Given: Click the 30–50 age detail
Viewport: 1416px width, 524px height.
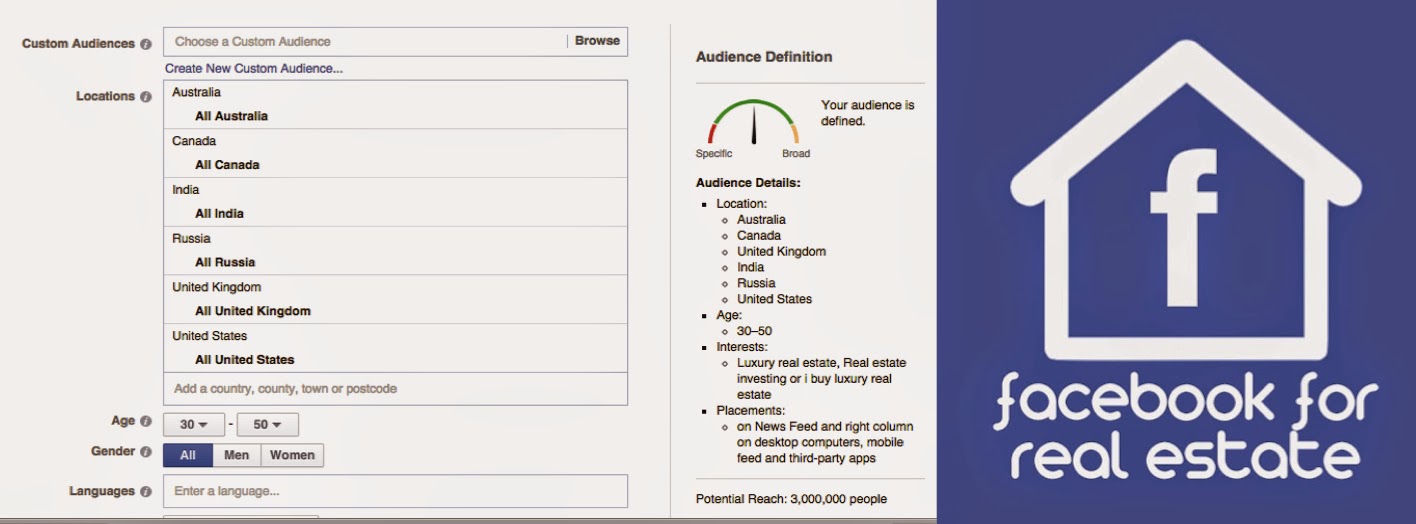Looking at the screenshot, I should (754, 331).
